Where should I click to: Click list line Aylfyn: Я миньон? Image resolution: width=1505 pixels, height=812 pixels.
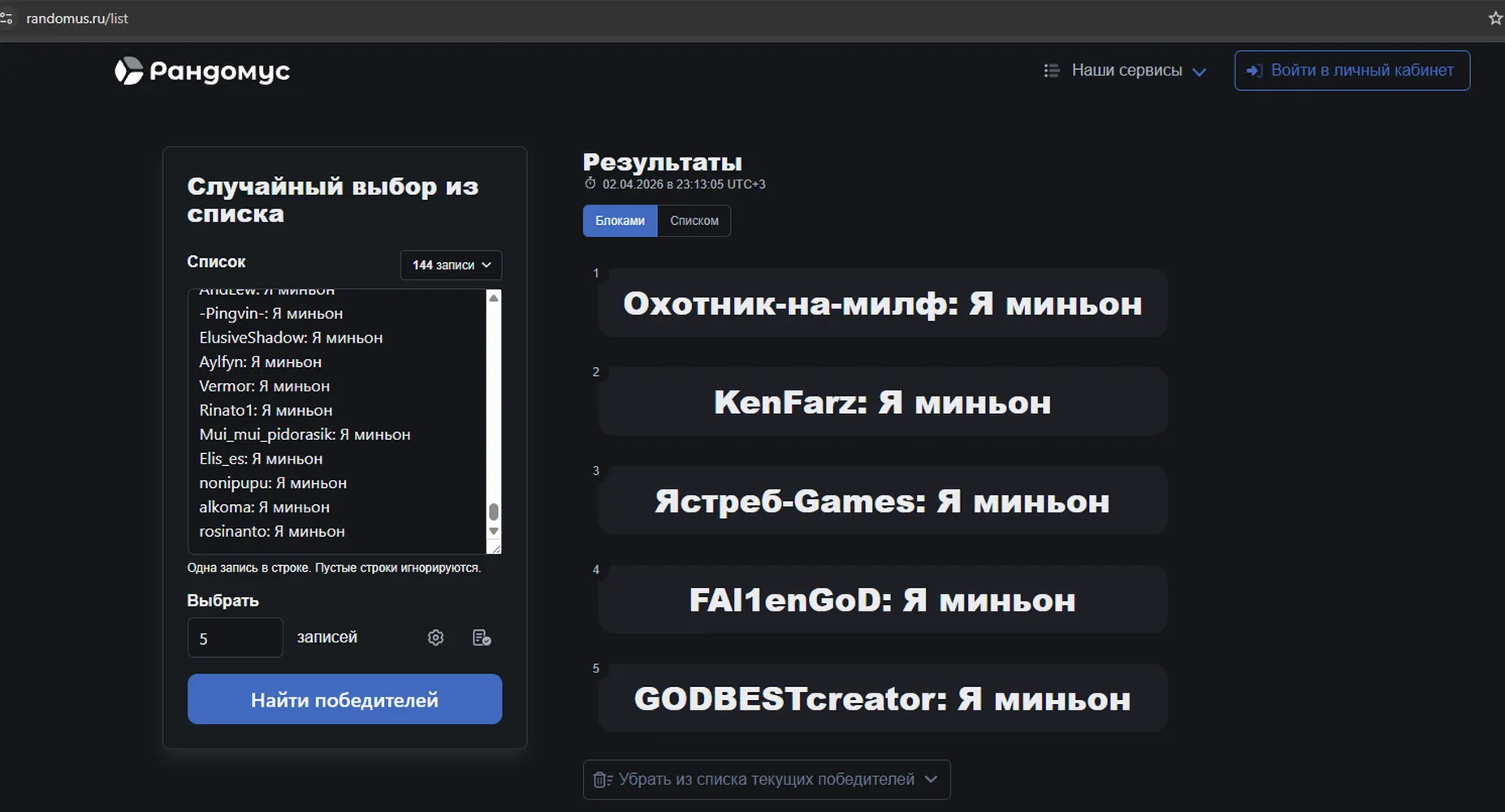[260, 362]
